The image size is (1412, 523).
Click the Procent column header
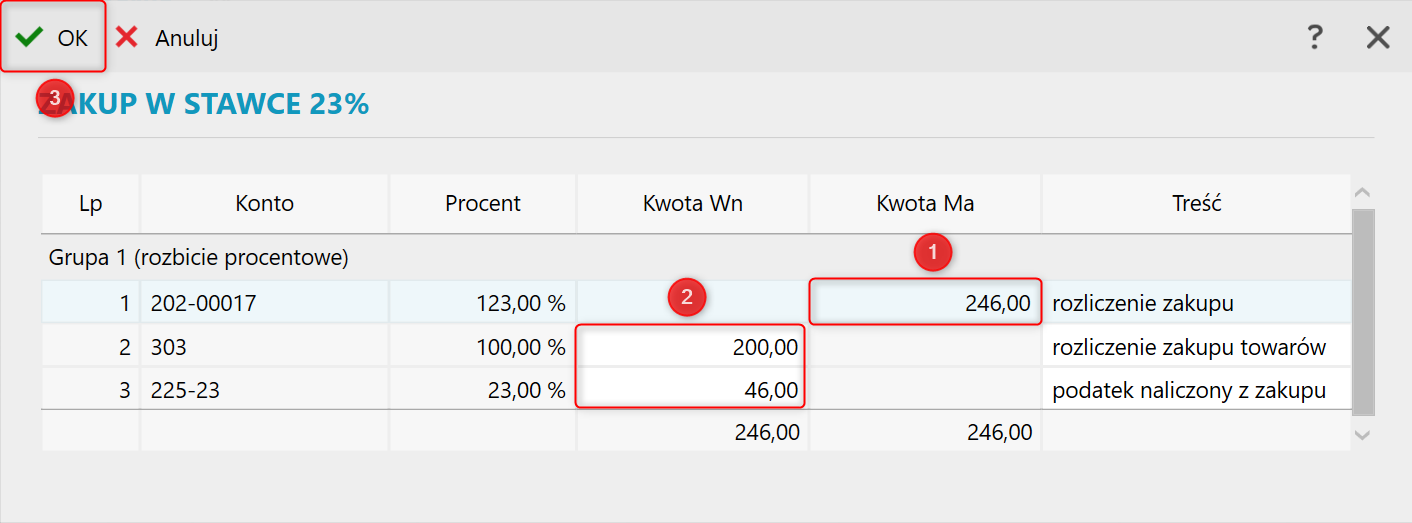pos(483,204)
